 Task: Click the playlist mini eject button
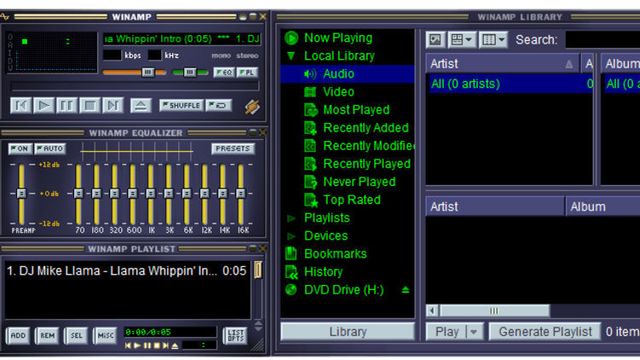point(175,346)
